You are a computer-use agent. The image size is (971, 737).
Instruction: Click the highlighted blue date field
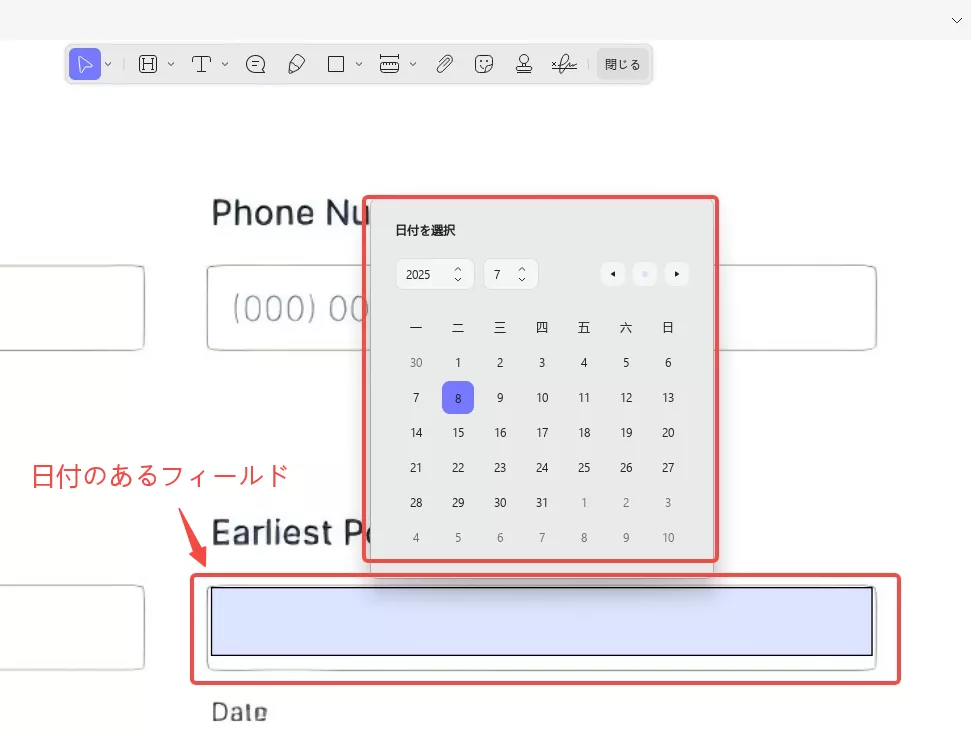pyautogui.click(x=542, y=621)
